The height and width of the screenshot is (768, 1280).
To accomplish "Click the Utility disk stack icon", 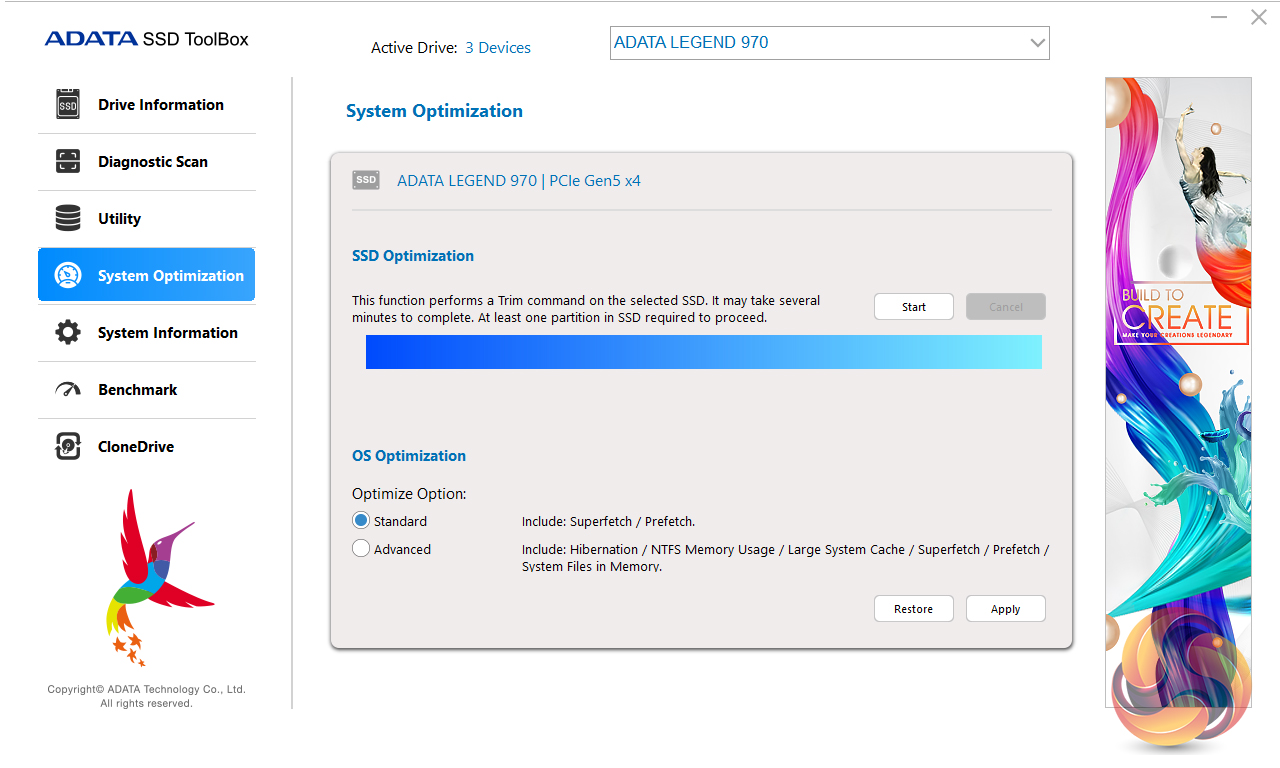I will coord(68,218).
